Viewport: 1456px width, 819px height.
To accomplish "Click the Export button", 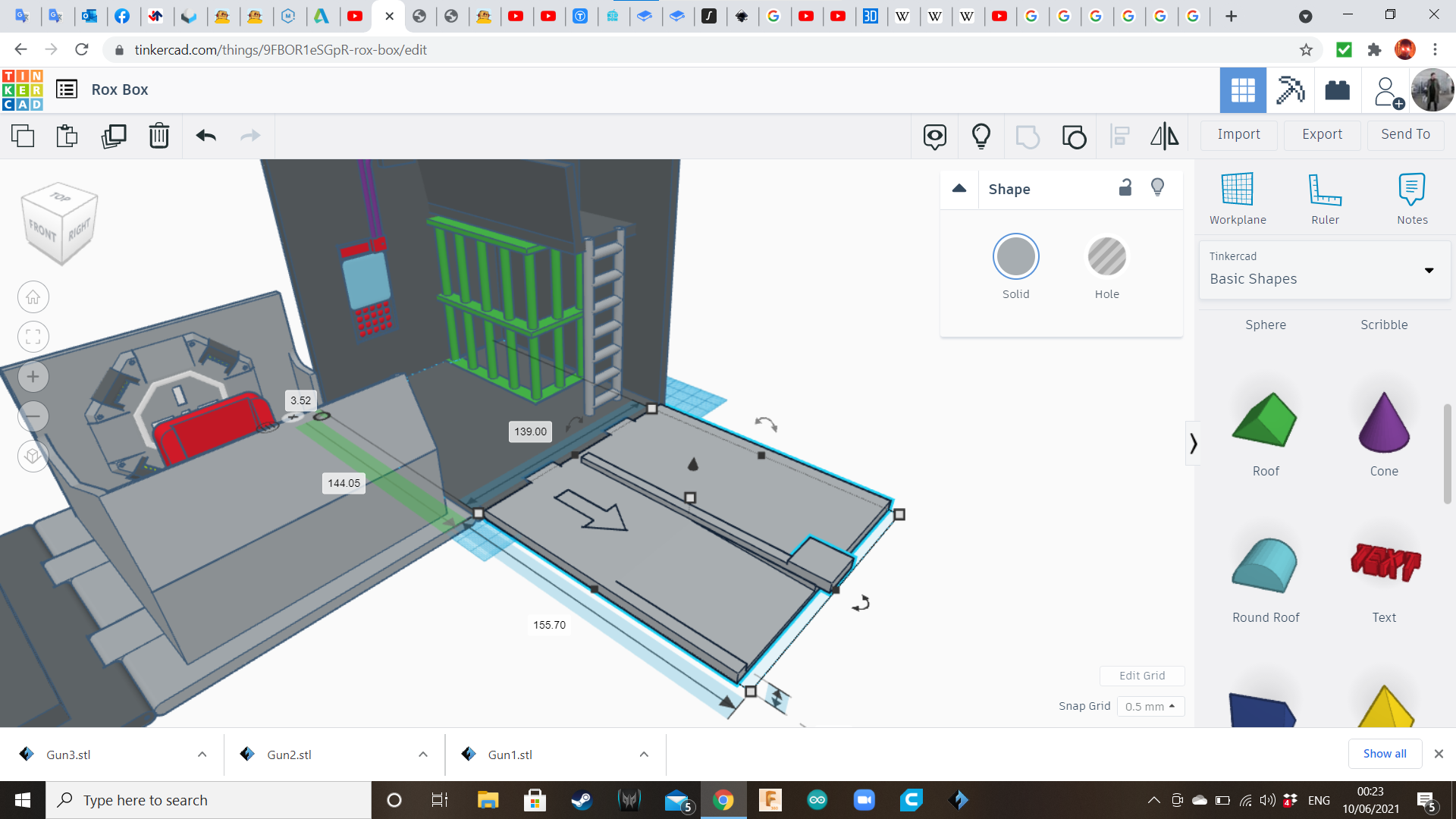I will [1322, 134].
